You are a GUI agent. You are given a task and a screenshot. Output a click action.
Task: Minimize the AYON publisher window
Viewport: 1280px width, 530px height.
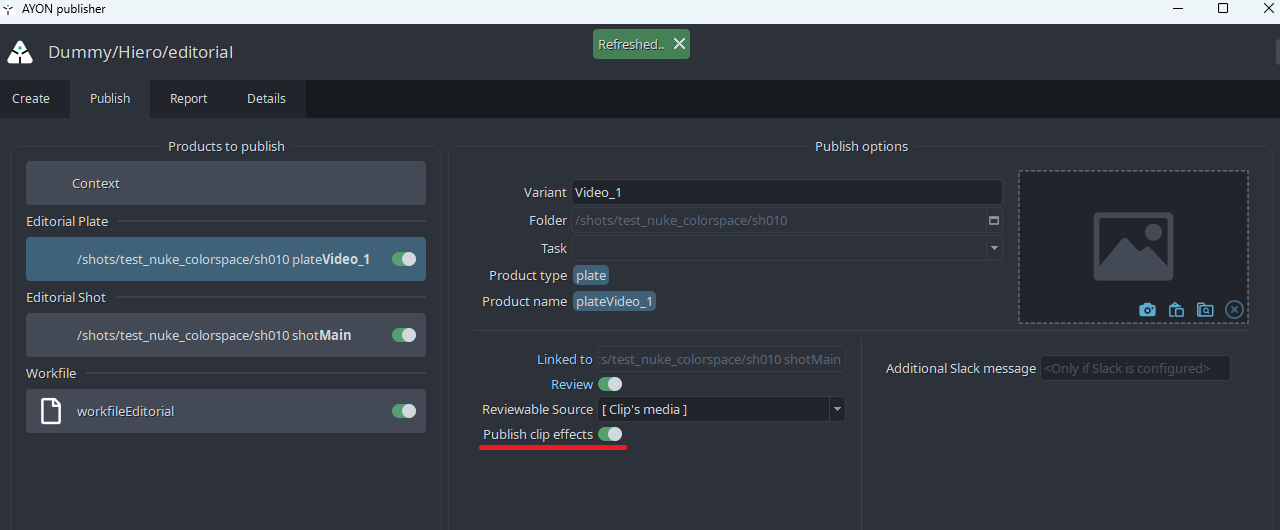tap(1177, 9)
